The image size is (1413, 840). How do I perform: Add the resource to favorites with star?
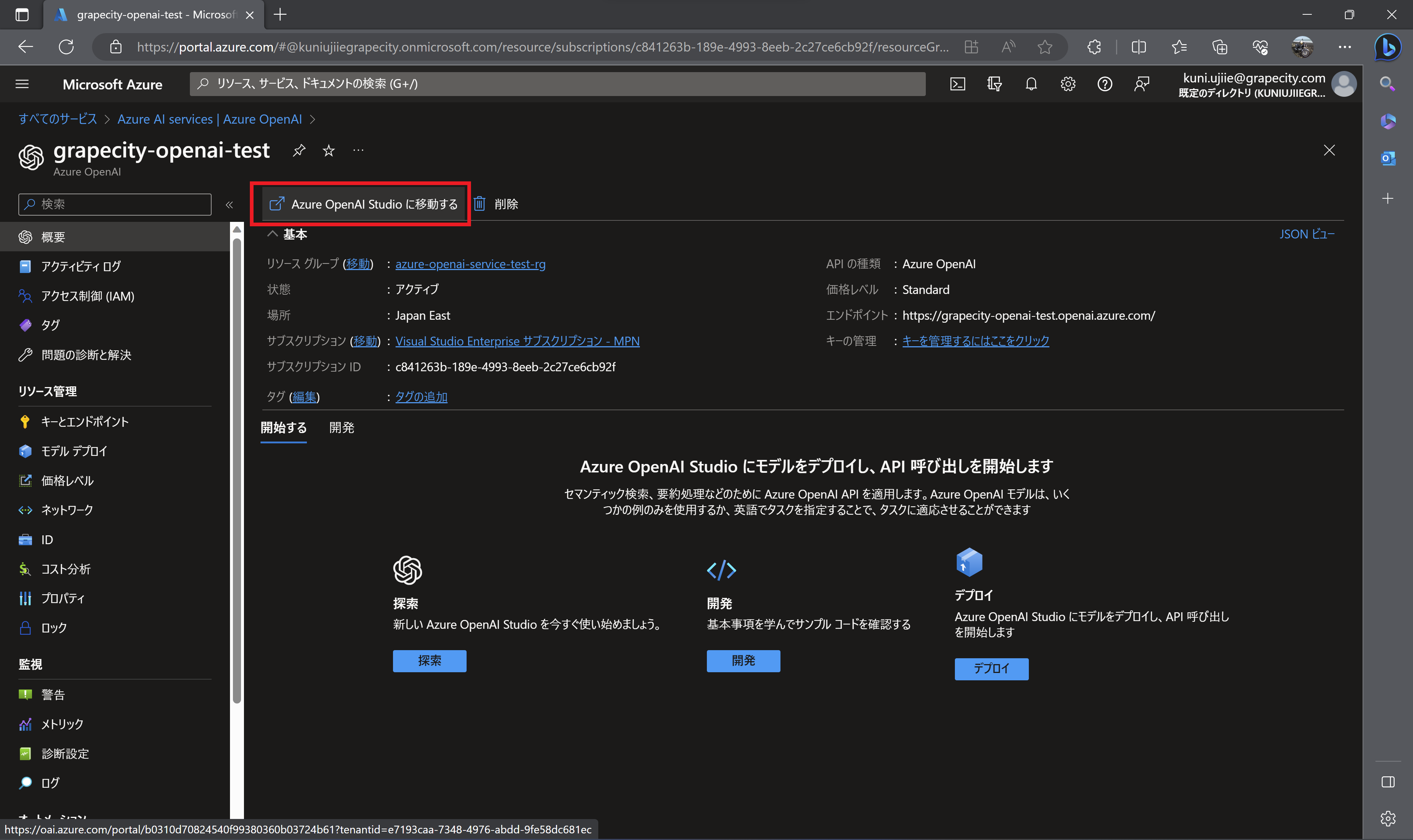[328, 150]
